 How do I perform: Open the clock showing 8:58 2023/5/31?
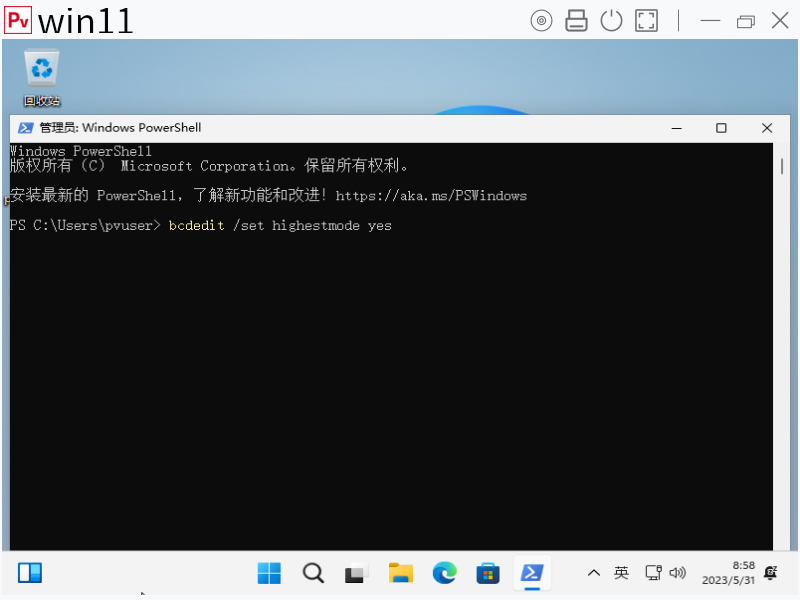coord(728,572)
